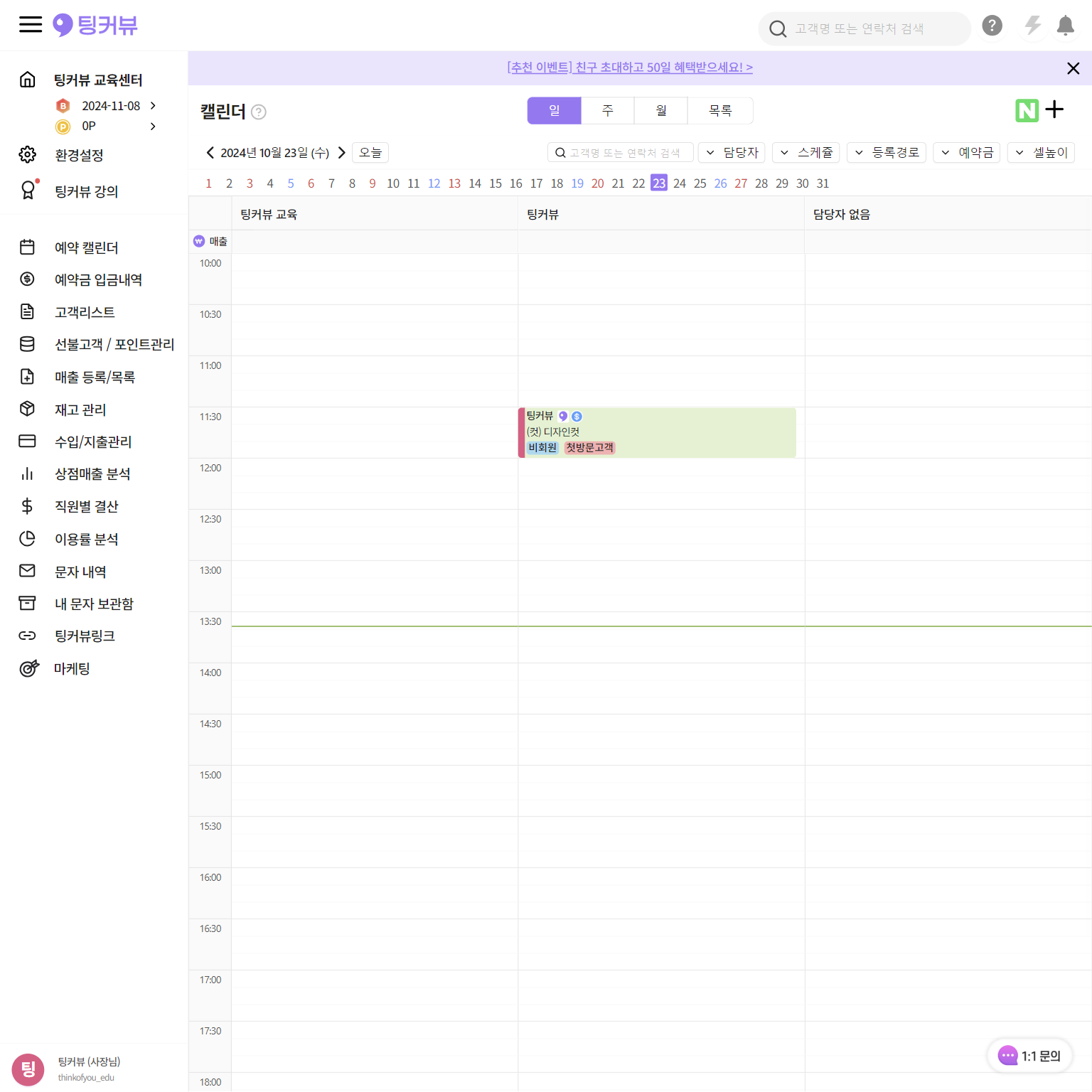Open the 스케줄 filter dropdown
The height and width of the screenshot is (1092, 1092).
point(806,152)
